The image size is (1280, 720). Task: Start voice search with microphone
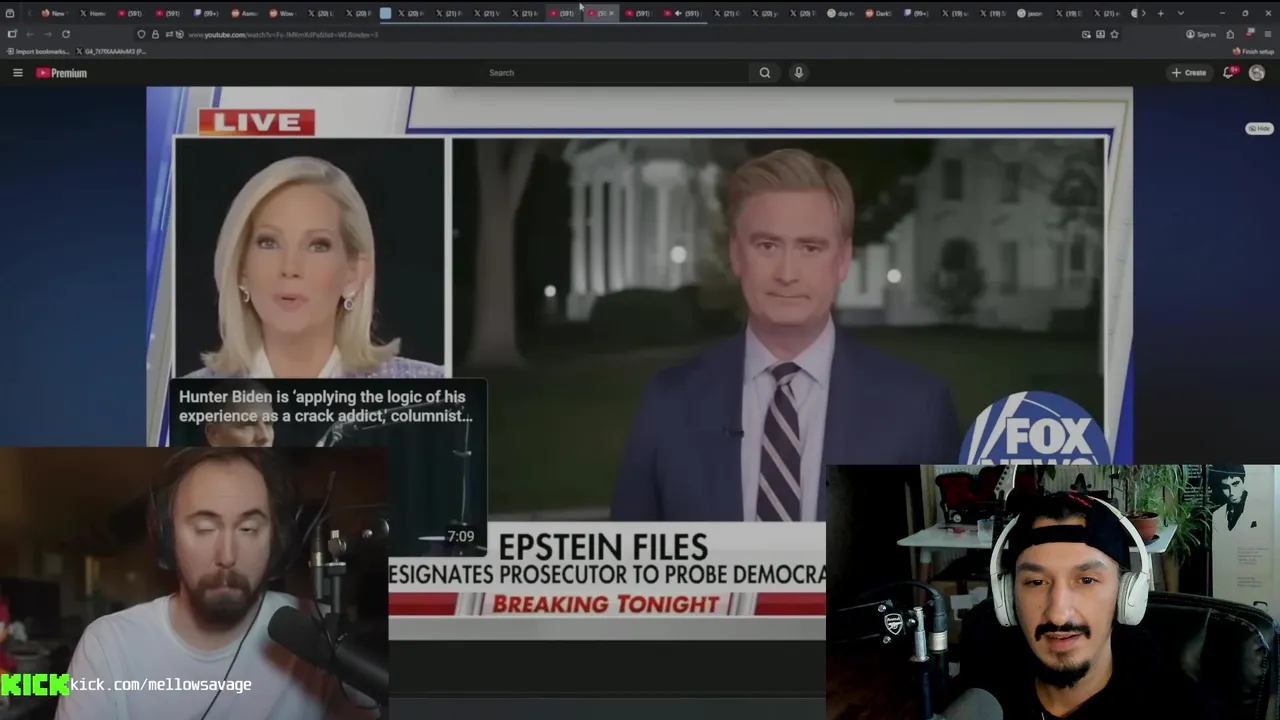point(798,72)
